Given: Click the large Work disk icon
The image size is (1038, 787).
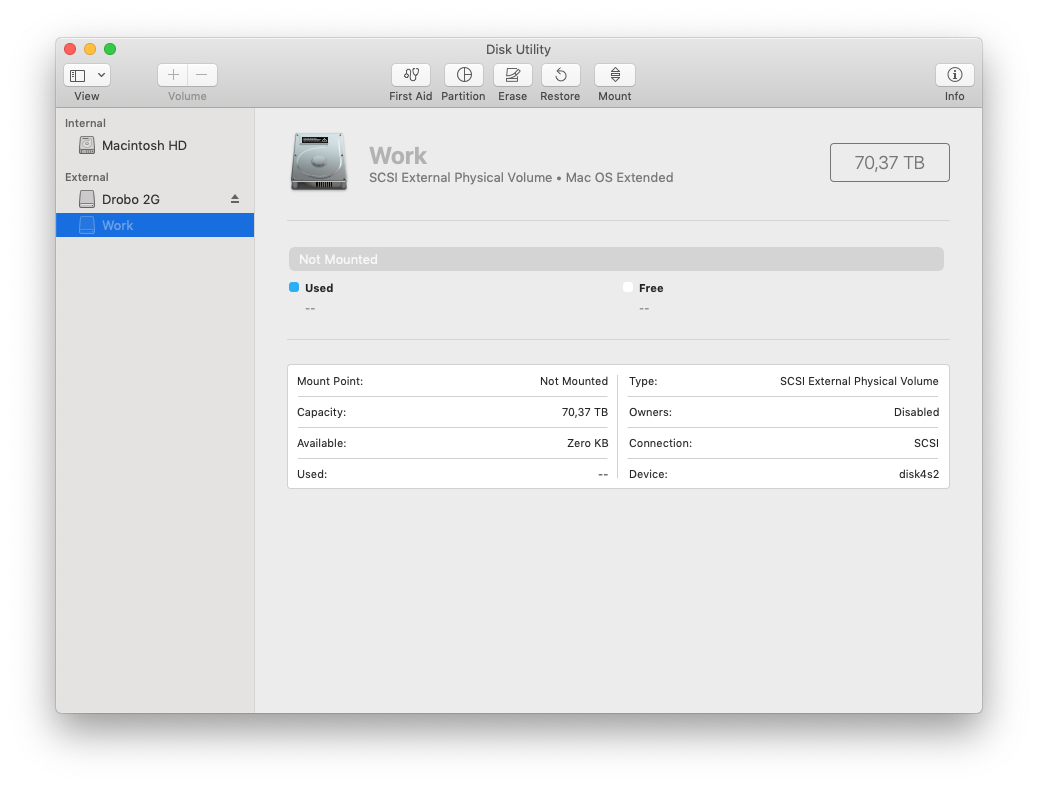Looking at the screenshot, I should pyautogui.click(x=319, y=161).
